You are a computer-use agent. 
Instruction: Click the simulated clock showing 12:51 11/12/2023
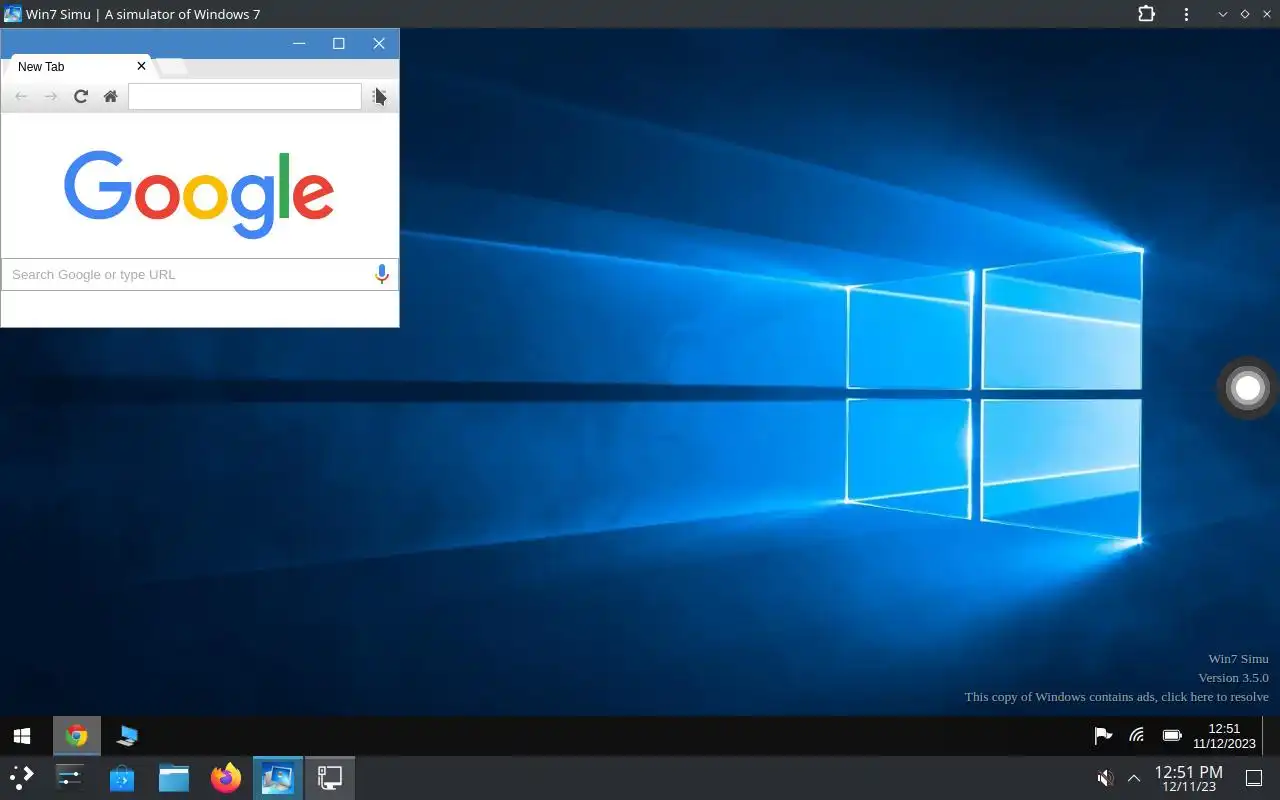(1224, 736)
